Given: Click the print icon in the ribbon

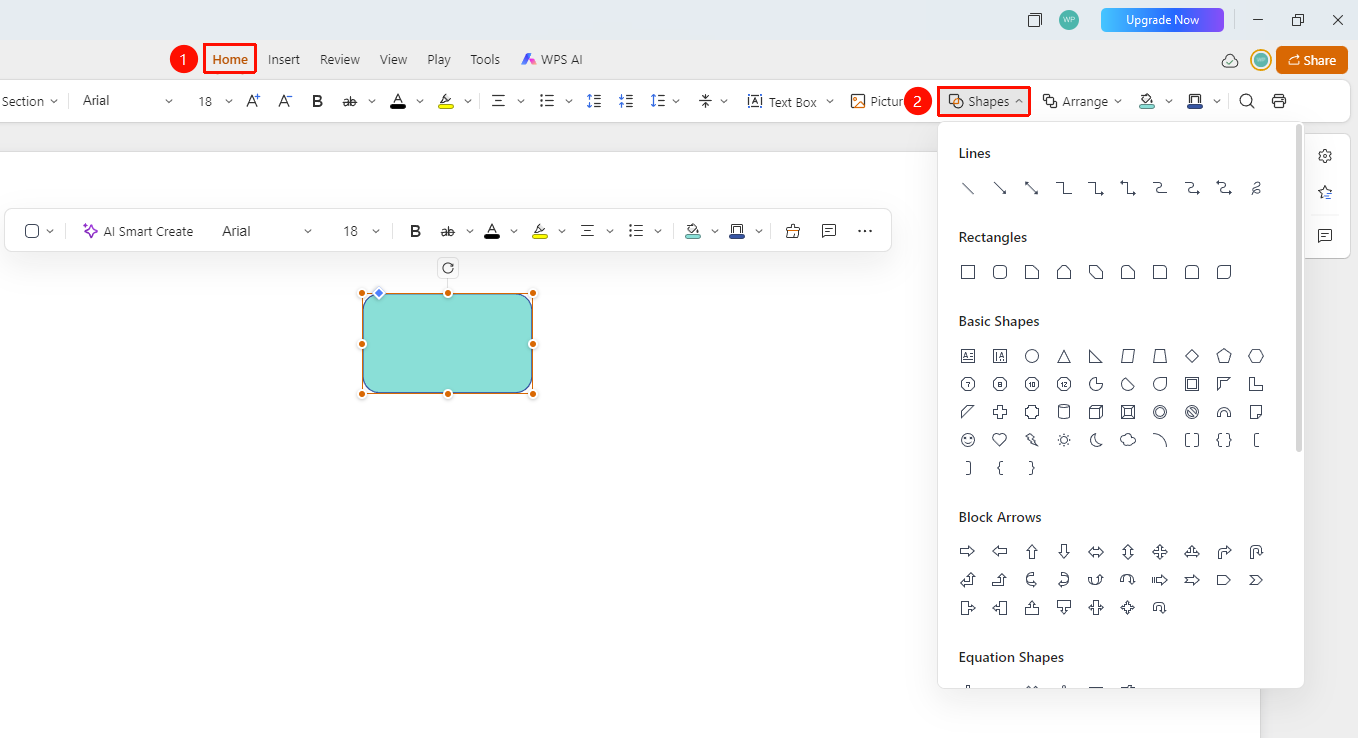Looking at the screenshot, I should [x=1278, y=101].
